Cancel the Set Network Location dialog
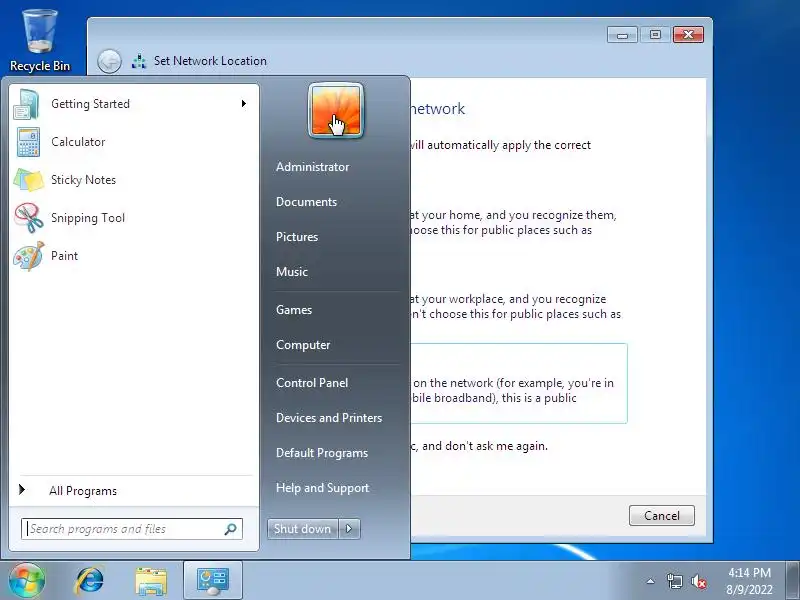 (x=662, y=515)
